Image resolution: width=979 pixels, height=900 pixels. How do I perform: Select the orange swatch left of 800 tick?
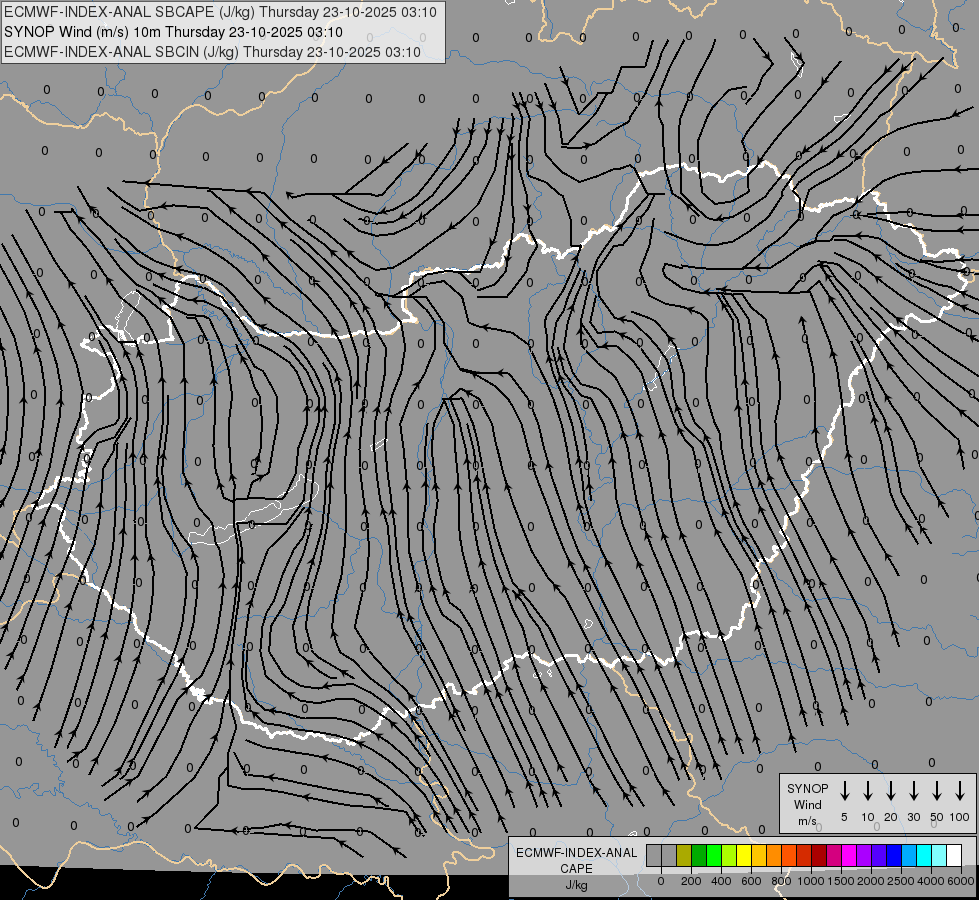pos(774,855)
